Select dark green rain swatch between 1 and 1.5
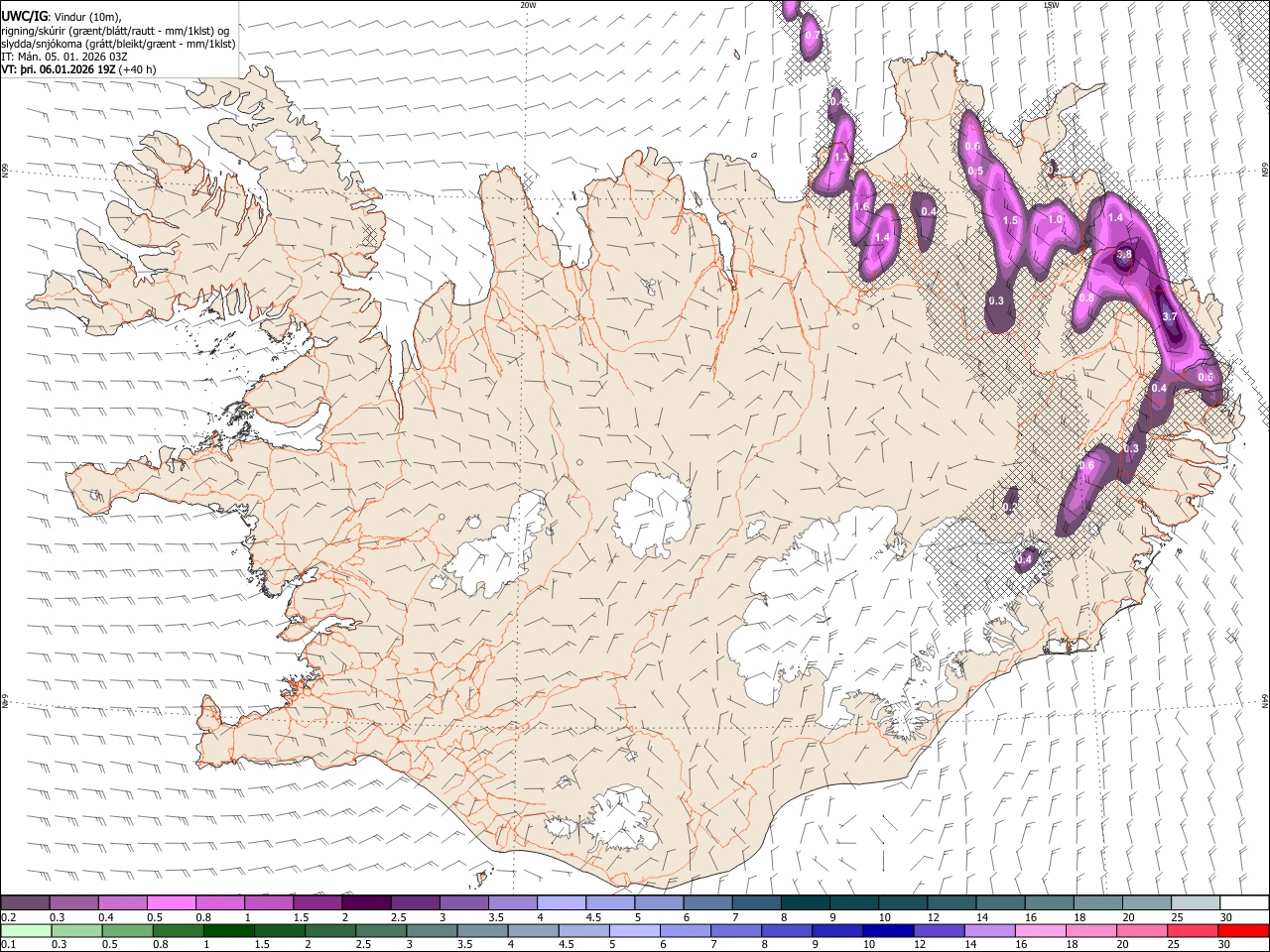 click(227, 930)
